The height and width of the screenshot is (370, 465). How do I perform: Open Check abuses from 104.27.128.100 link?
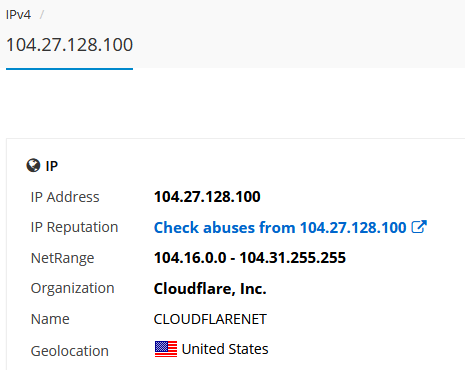(x=280, y=228)
